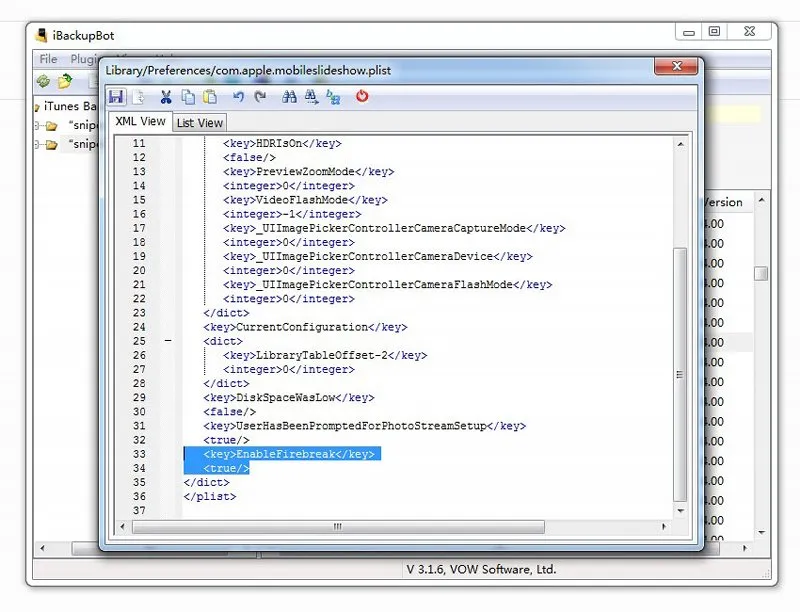Screen dimensions: 800x612
Task: Expand the second "snip" backup tree node
Action: pos(37,144)
